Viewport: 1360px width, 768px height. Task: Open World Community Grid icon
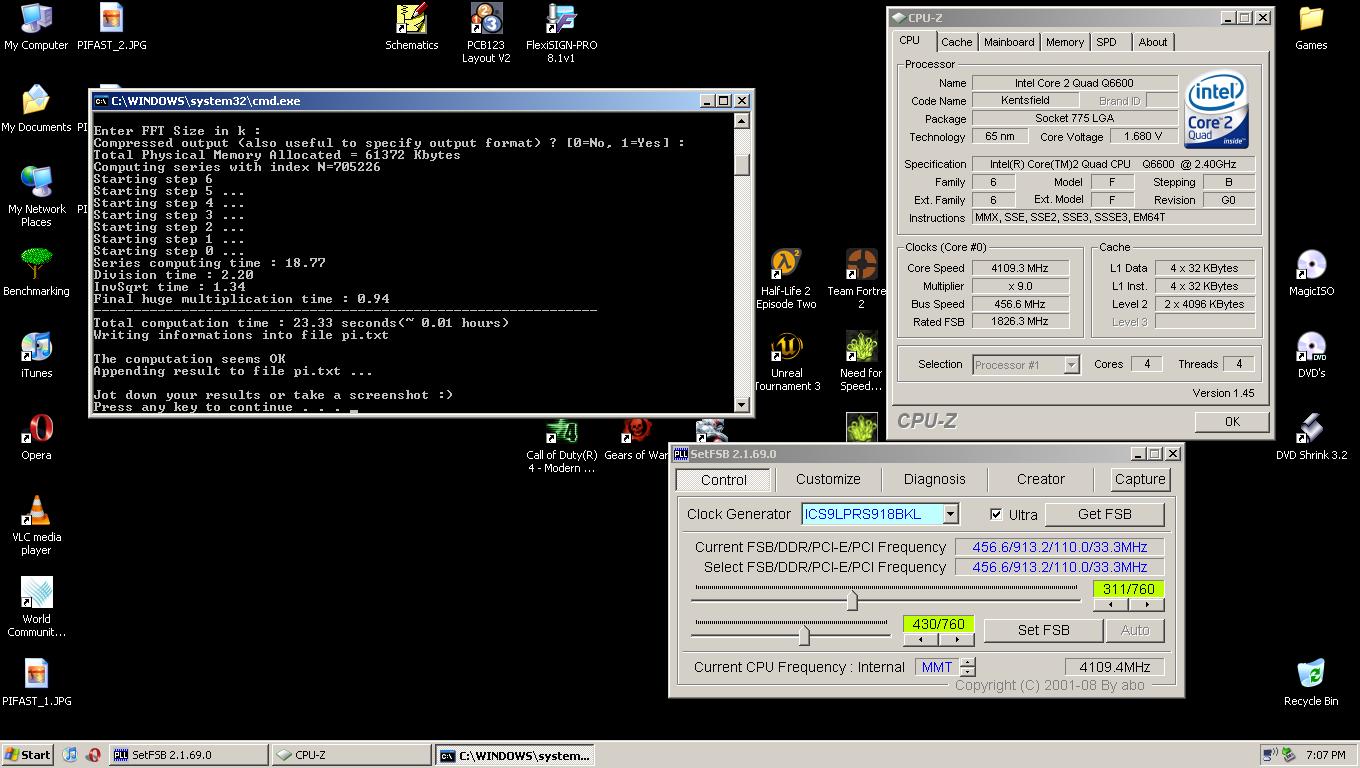pyautogui.click(x=36, y=607)
